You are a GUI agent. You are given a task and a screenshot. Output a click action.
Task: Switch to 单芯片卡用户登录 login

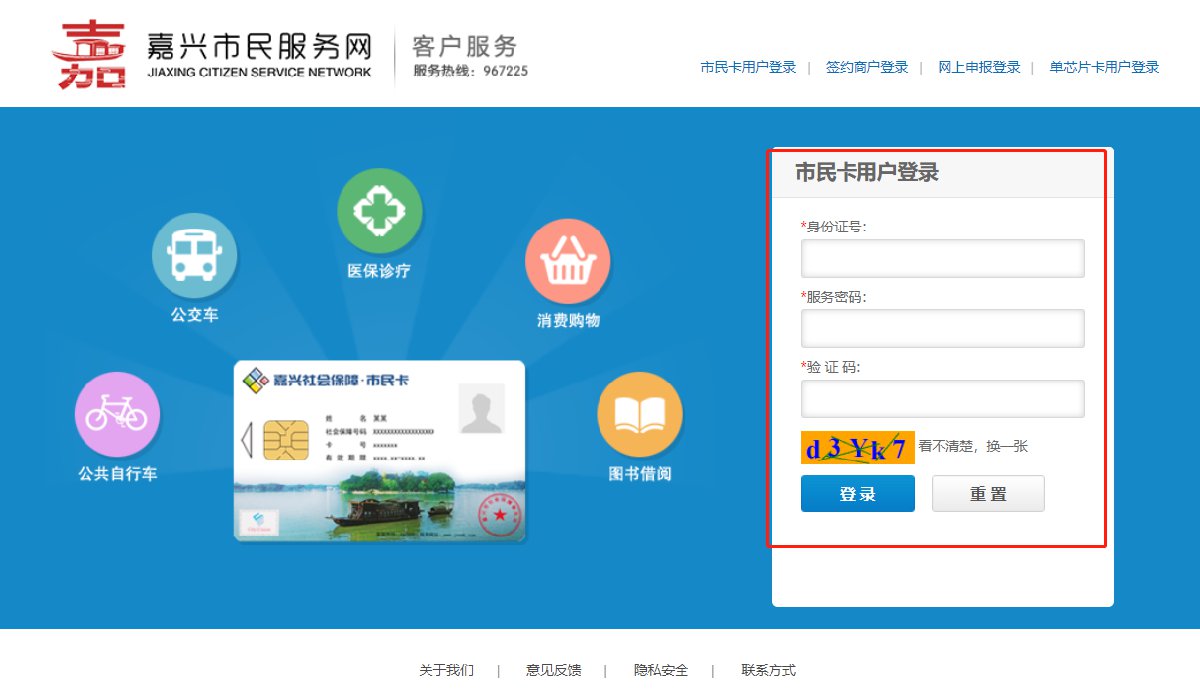1103,67
